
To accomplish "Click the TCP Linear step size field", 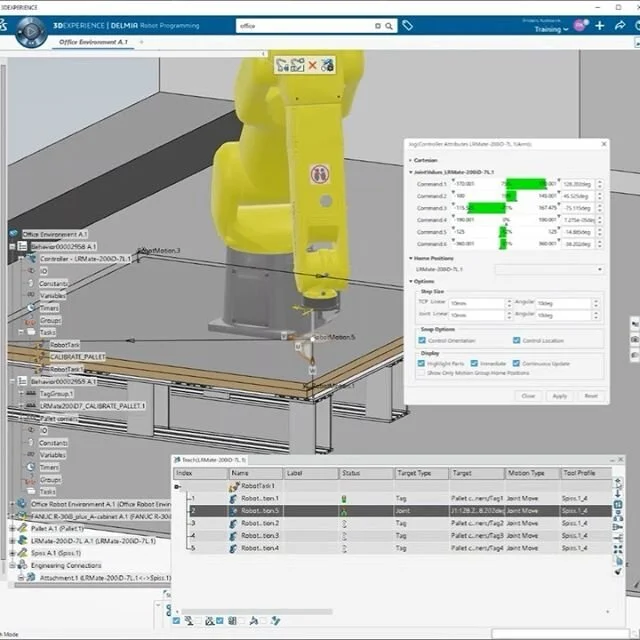I will pos(477,303).
